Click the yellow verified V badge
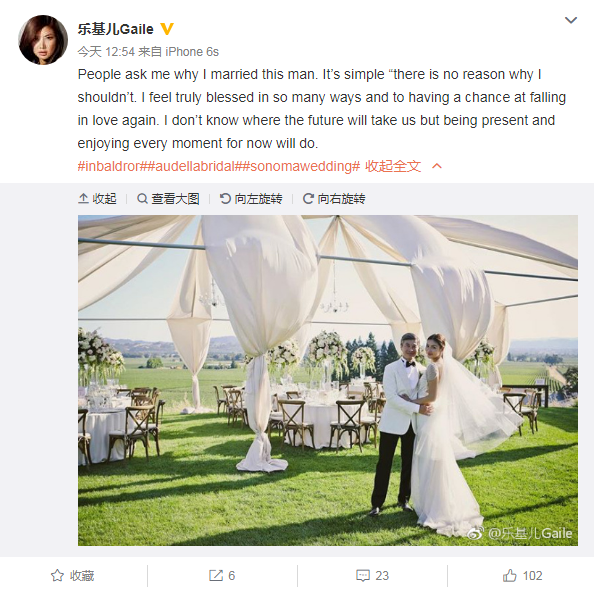The image size is (594, 594). point(167,29)
